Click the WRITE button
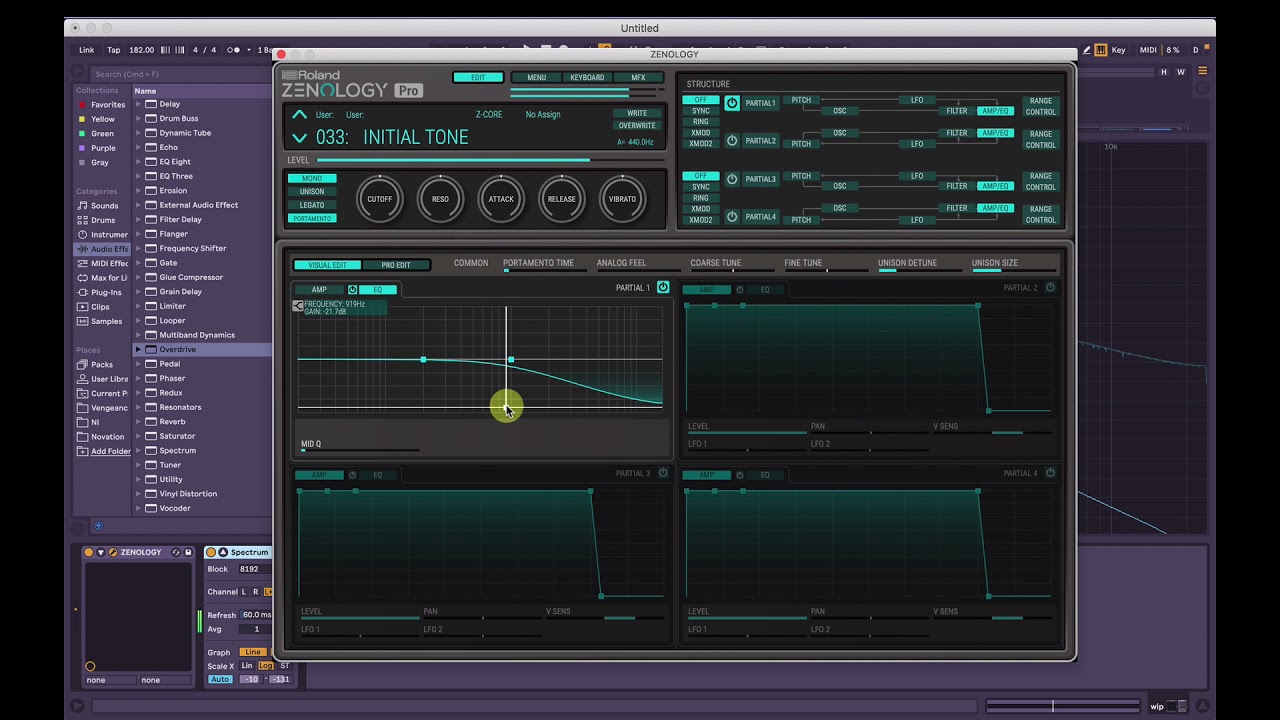Image resolution: width=1280 pixels, height=720 pixels. tap(637, 113)
